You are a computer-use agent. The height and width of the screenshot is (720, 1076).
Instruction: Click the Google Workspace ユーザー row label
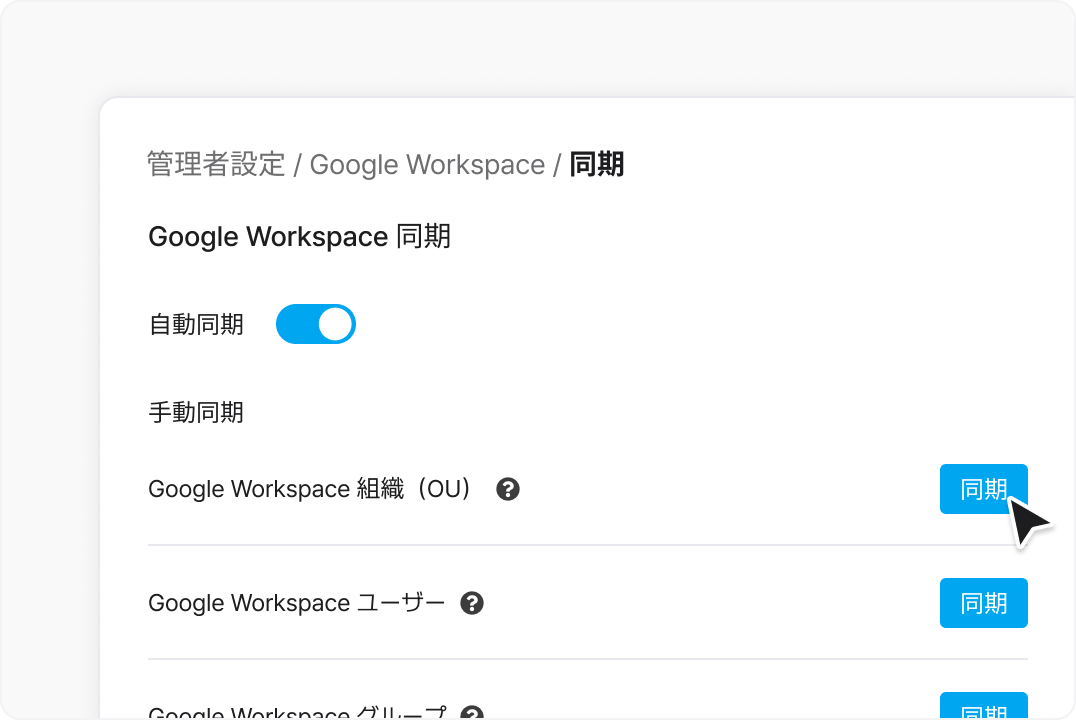pos(296,603)
